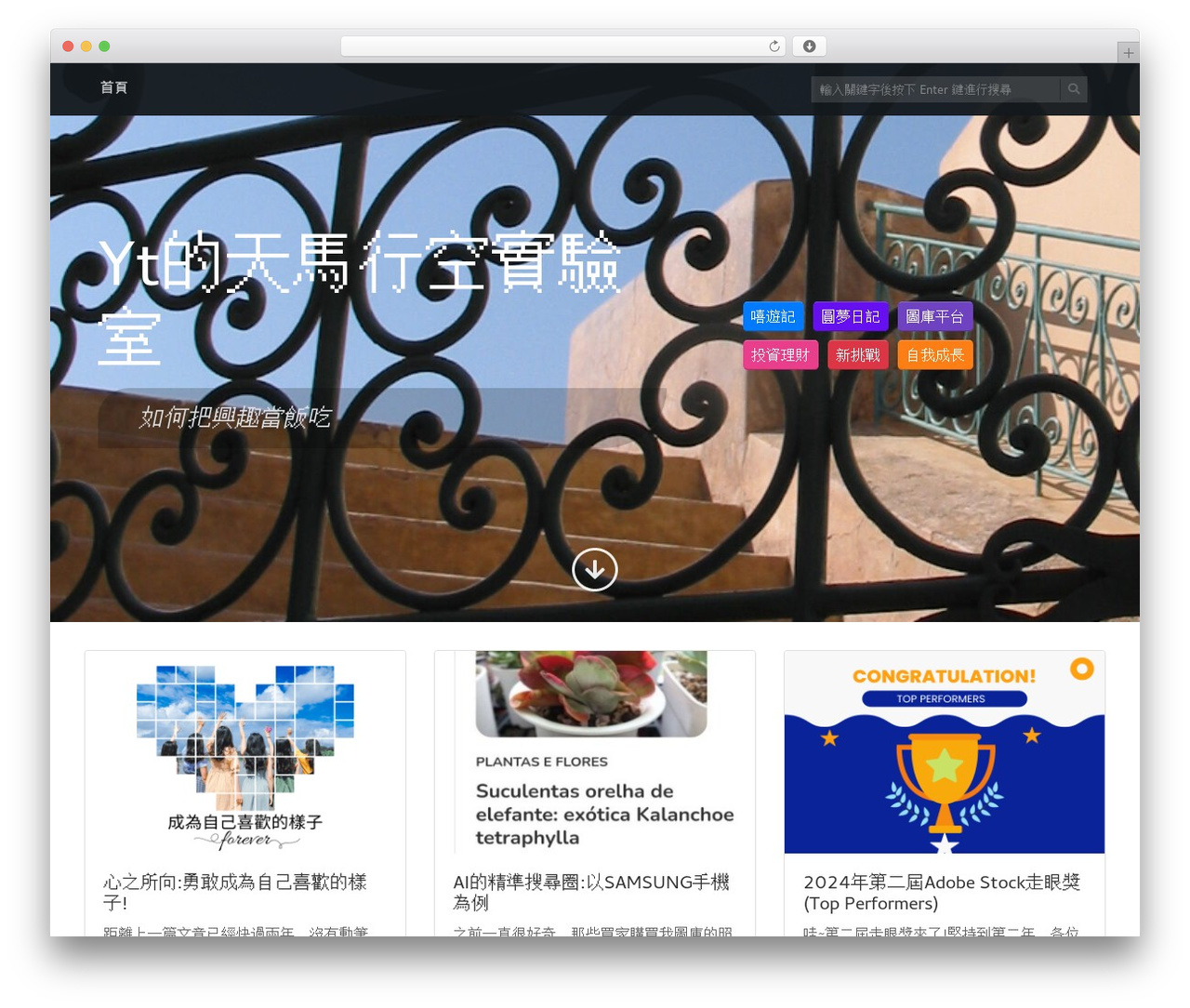
Task: Maximize the window with green button
Action: click(x=104, y=46)
